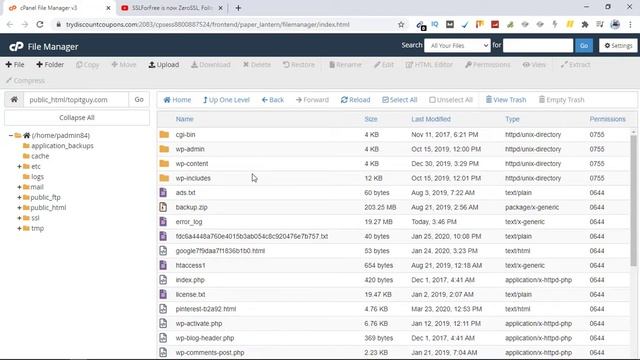The image size is (640, 360).
Task: Expand the public_html folder in tree
Action: pos(19,208)
